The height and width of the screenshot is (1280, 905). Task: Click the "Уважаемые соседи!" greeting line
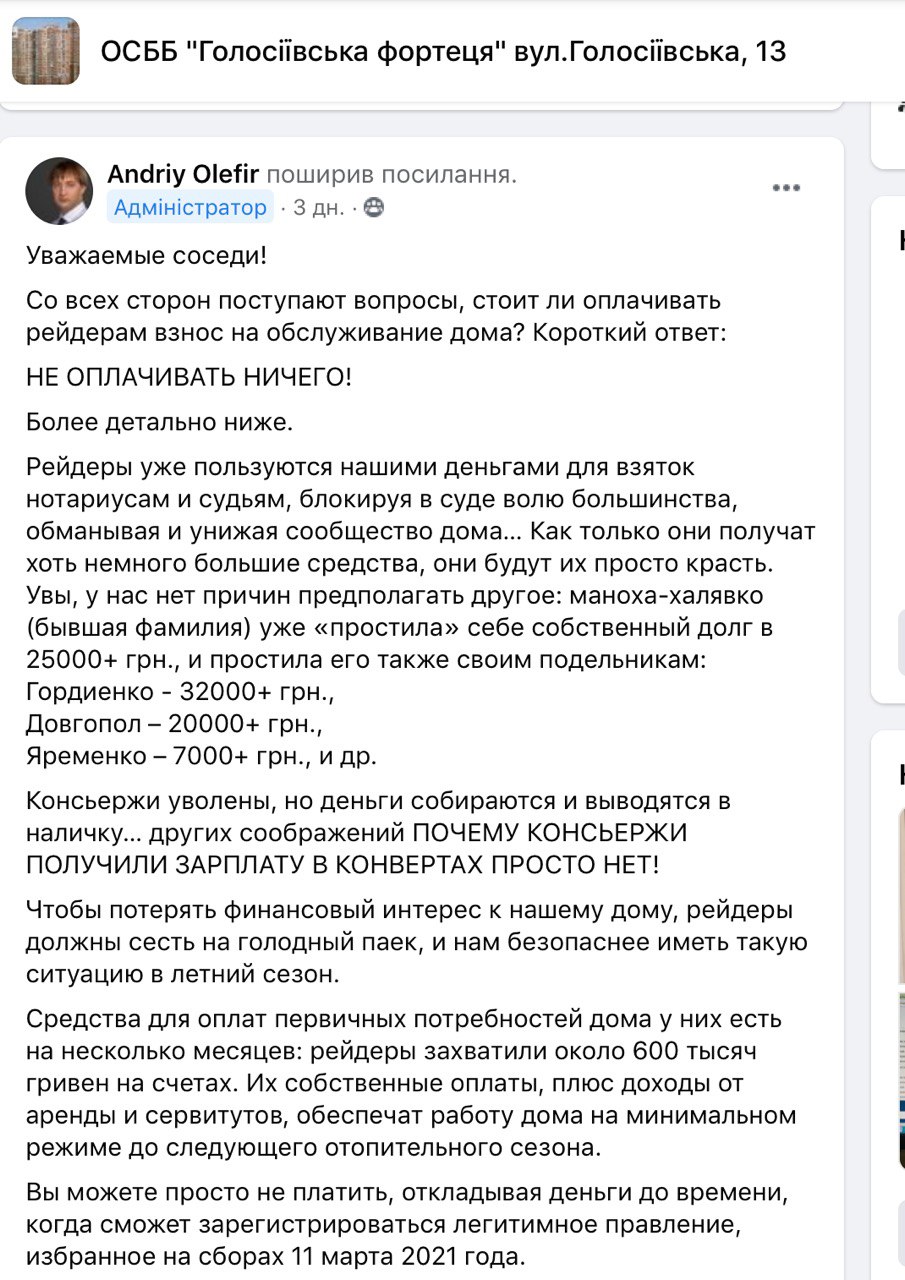147,256
